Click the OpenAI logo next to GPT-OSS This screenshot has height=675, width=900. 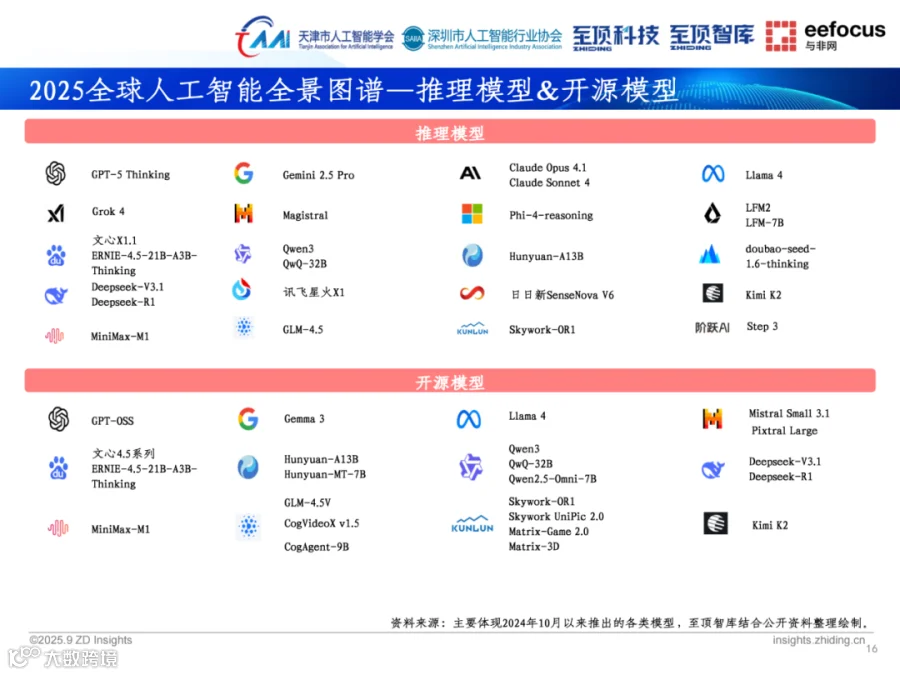(x=59, y=419)
